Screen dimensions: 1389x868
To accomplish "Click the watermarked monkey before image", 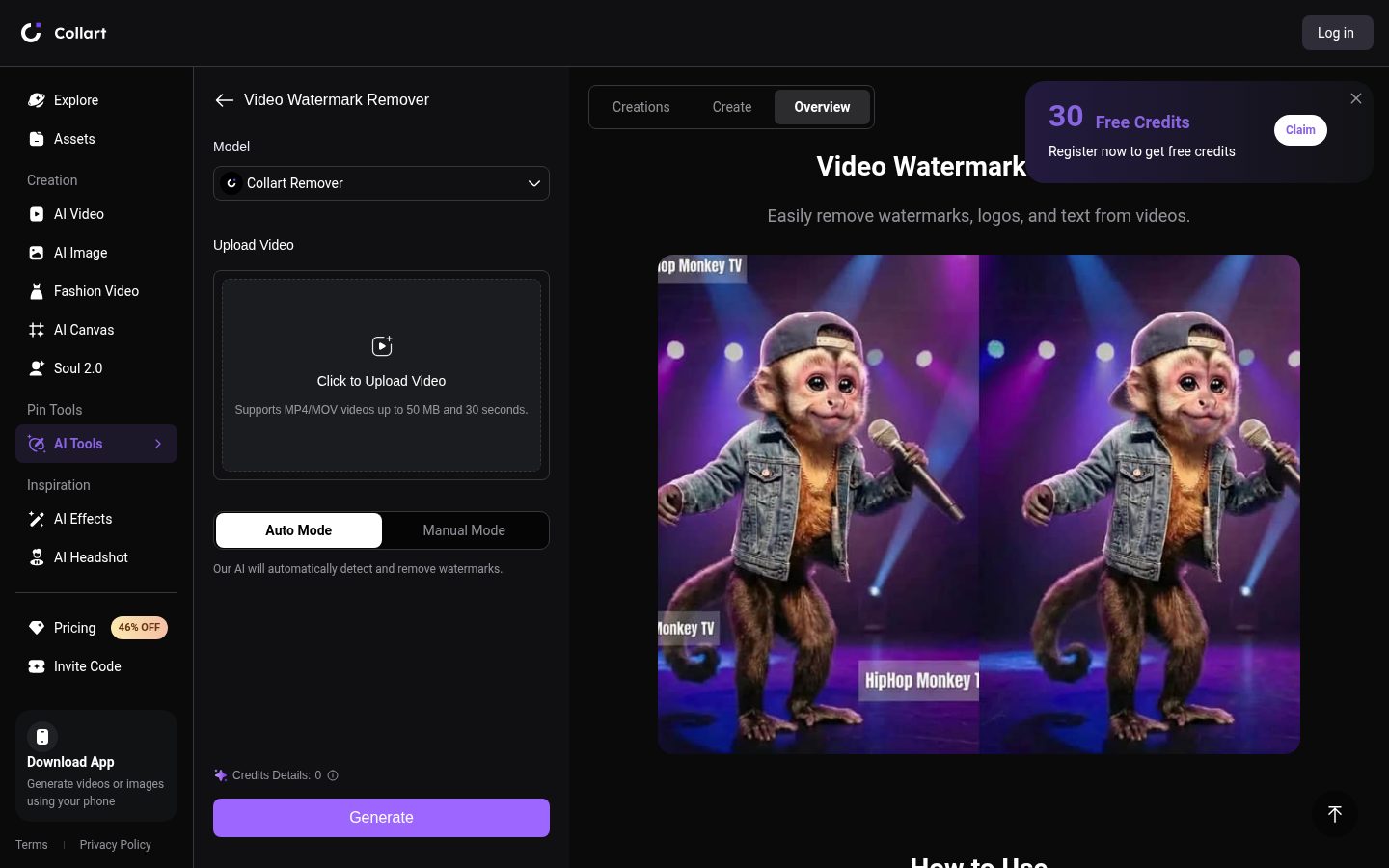I will coord(818,504).
